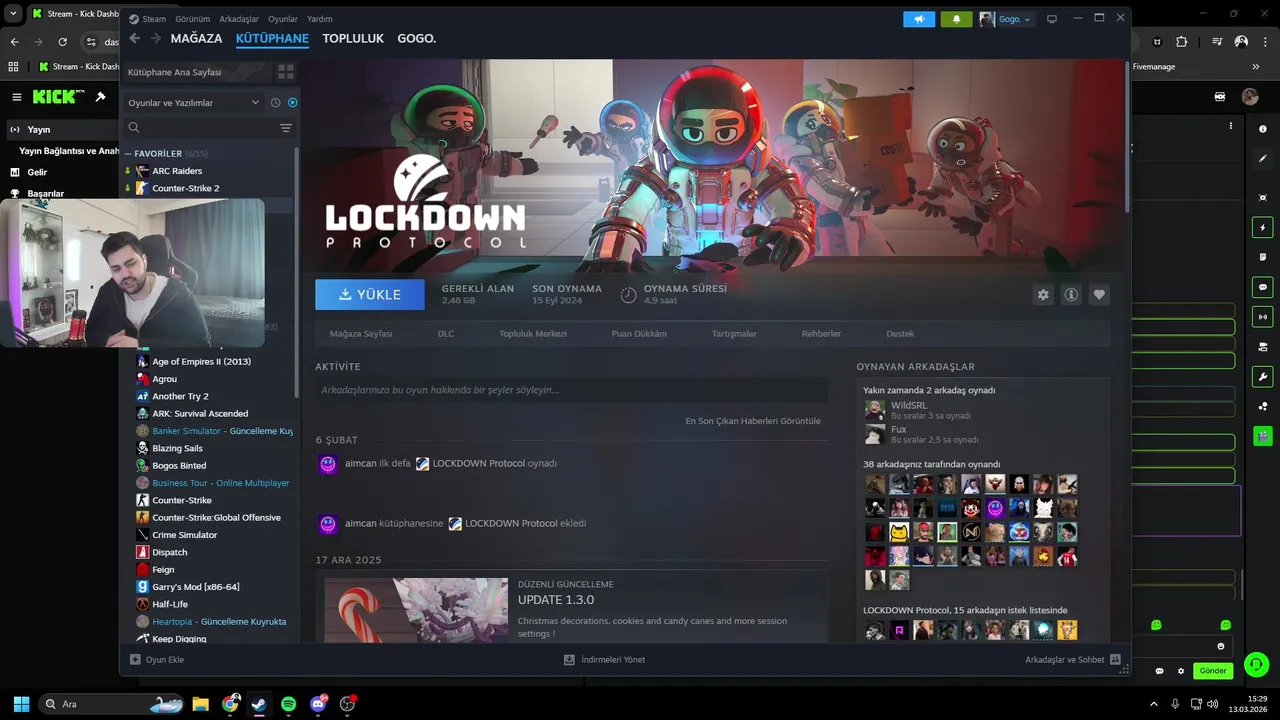Open friends chat icon at bottom right
The width and height of the screenshot is (1280, 720).
click(x=1115, y=660)
